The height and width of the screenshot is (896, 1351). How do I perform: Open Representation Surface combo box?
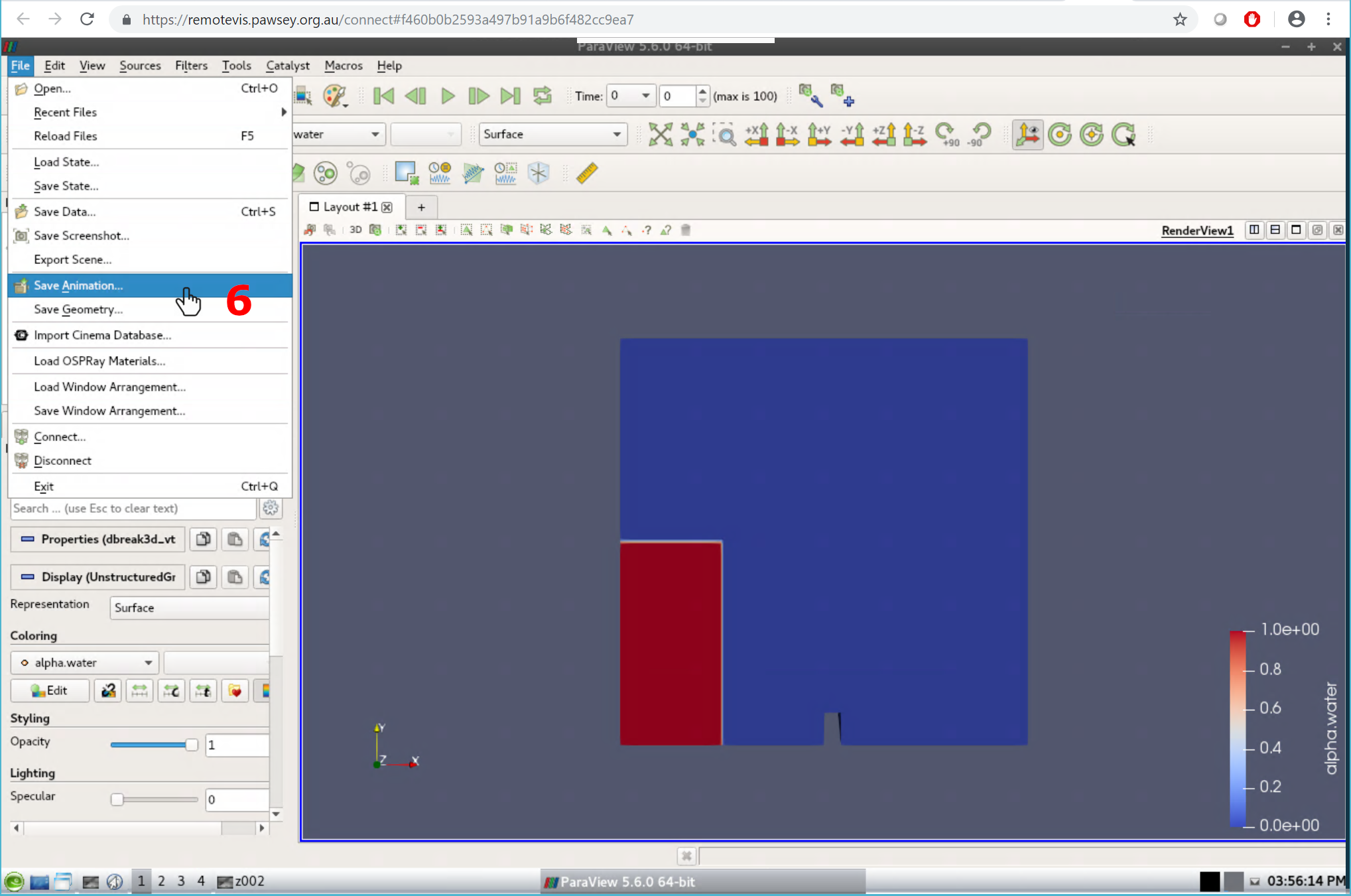click(x=190, y=608)
